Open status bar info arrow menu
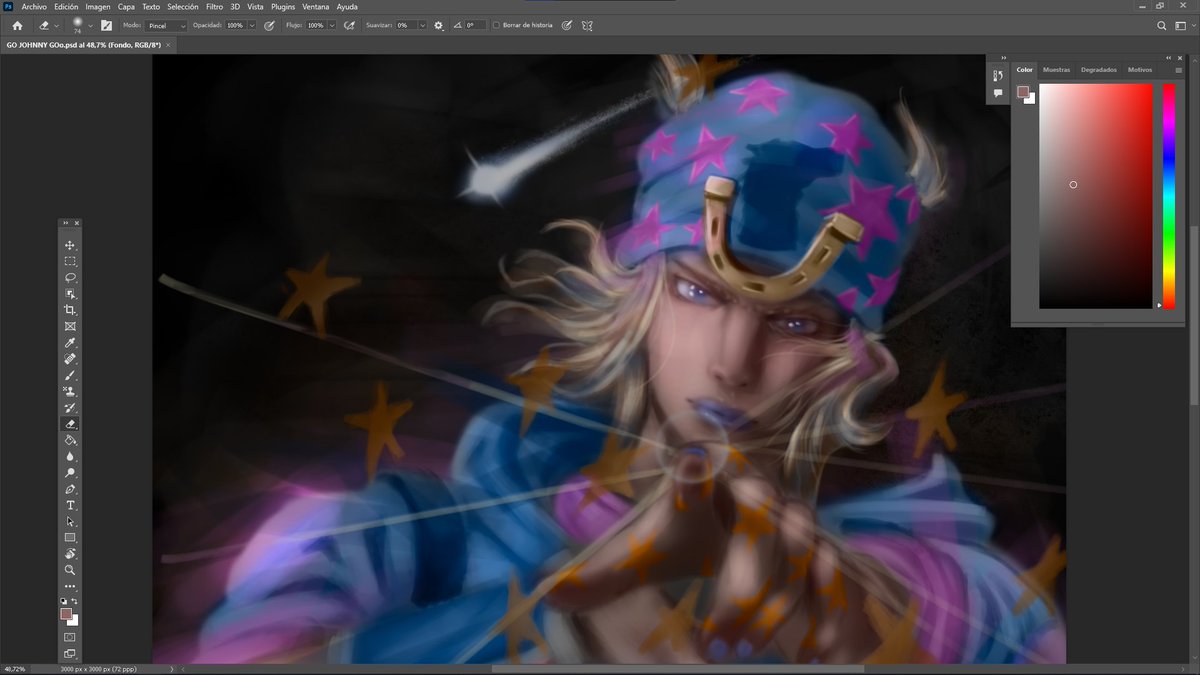The height and width of the screenshot is (675, 1200). (171, 668)
